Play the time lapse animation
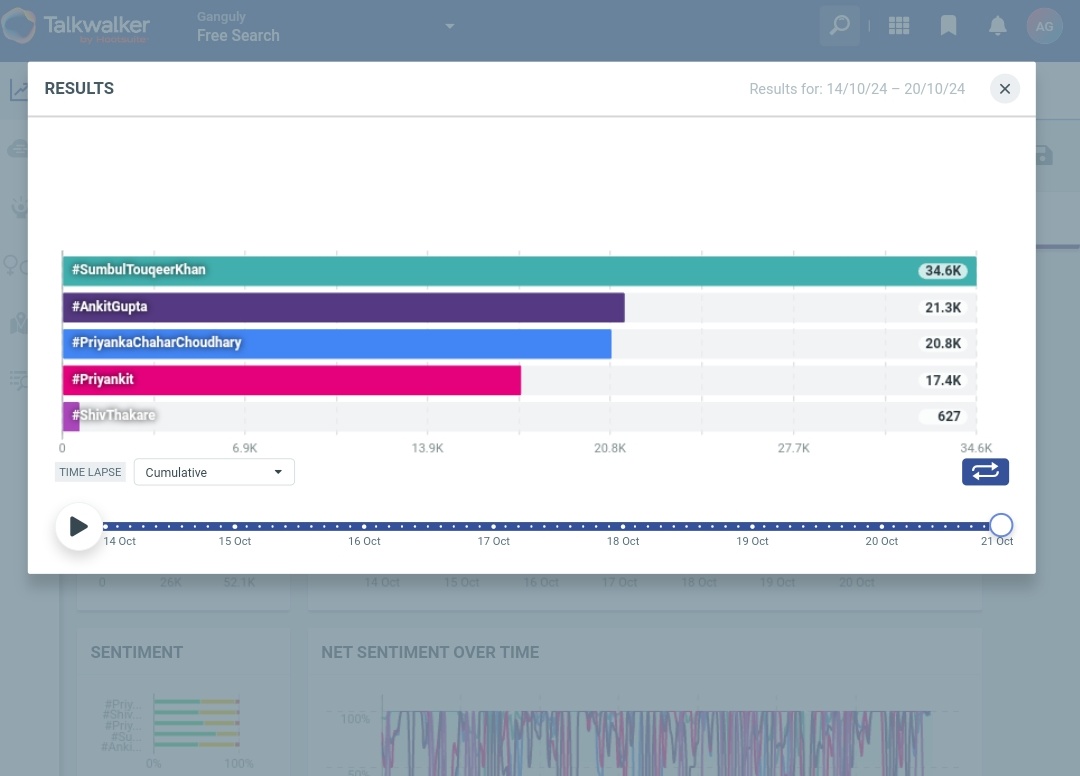 79,527
